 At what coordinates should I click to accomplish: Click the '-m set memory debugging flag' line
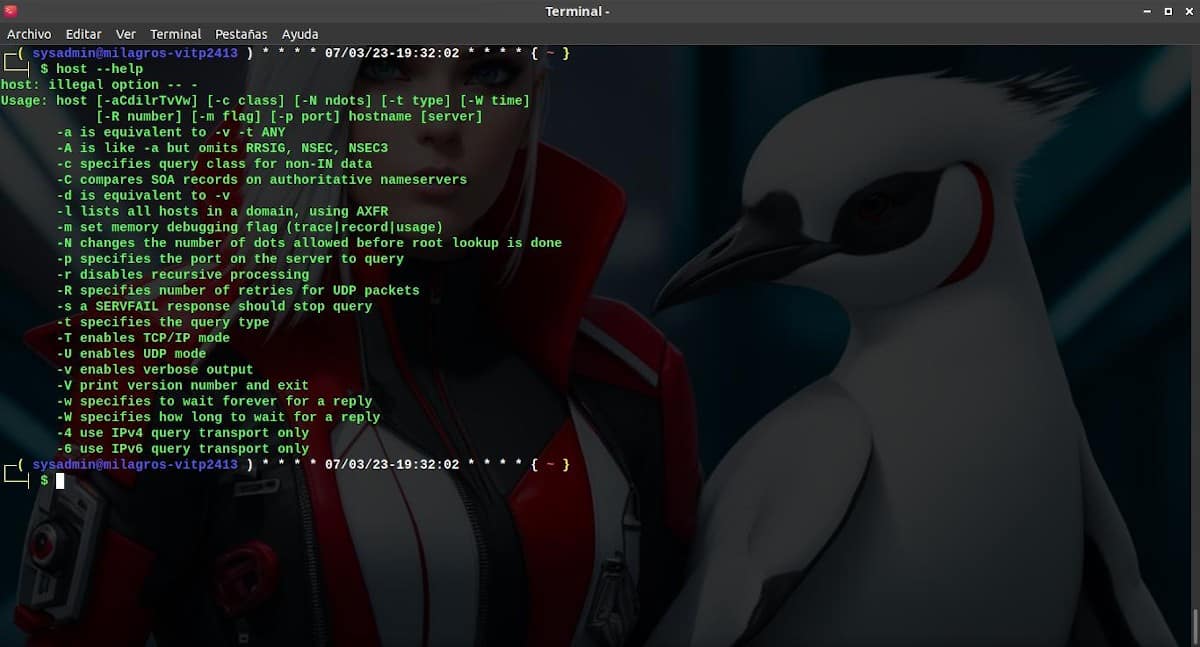point(250,228)
